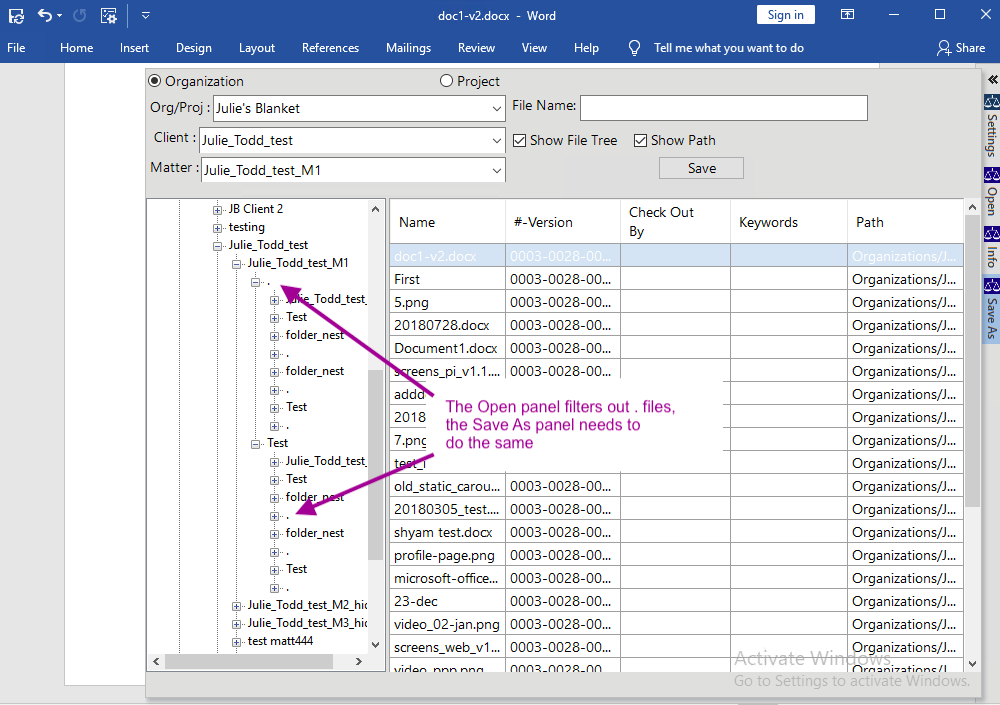The image size is (1000, 705).
Task: Click tree horizontal scroll right arrow
Action: coord(359,662)
